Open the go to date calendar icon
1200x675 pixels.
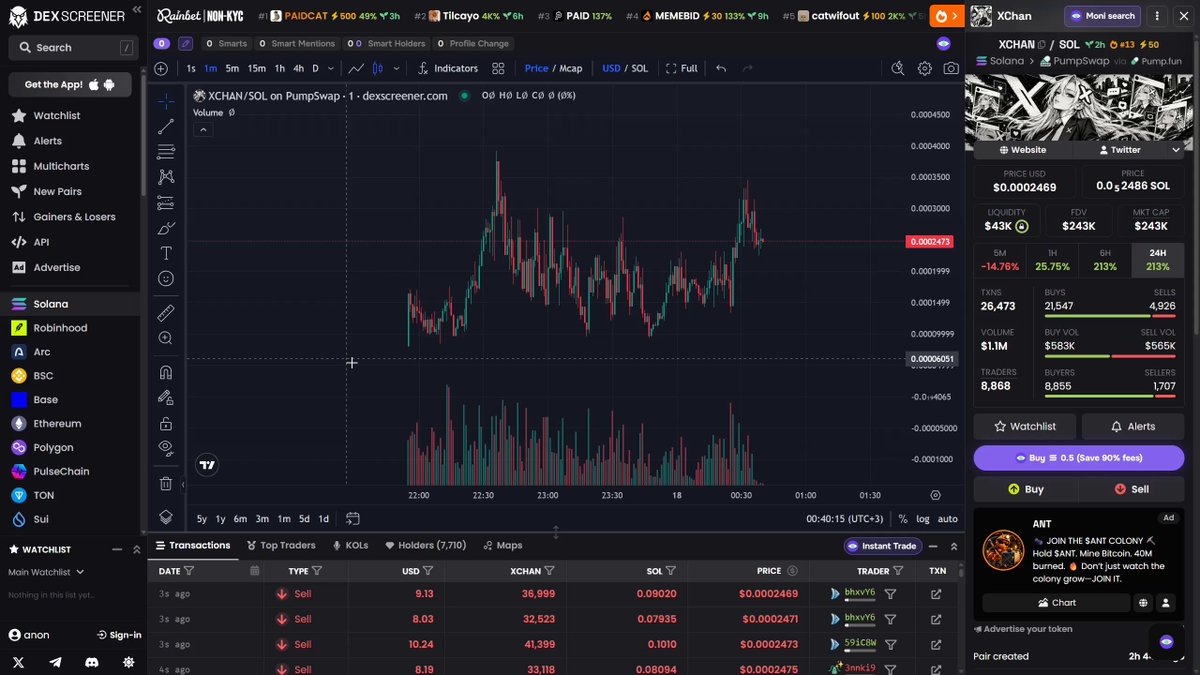[x=353, y=519]
